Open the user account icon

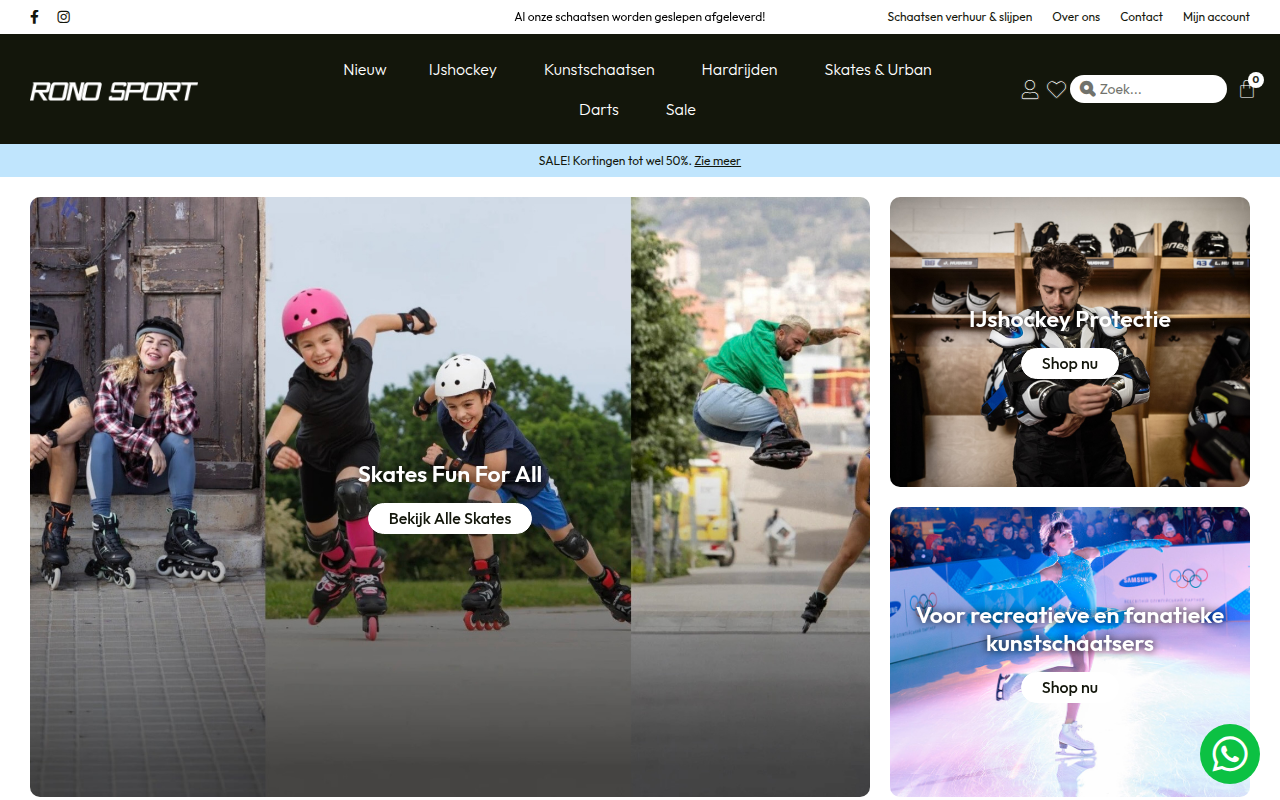[x=1030, y=90]
